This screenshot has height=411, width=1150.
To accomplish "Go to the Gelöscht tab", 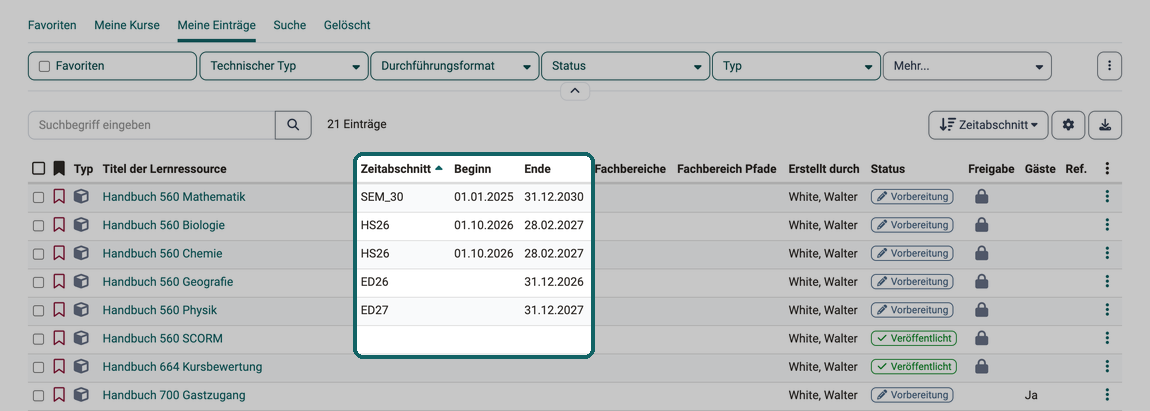I will click(347, 25).
